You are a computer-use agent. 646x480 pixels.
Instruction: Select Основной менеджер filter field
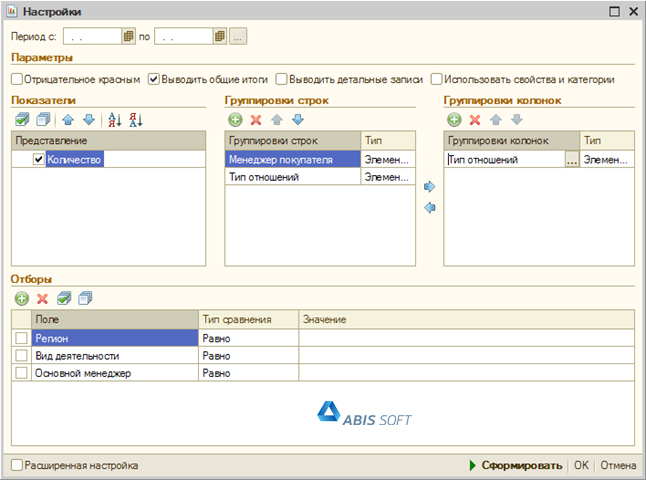115,373
